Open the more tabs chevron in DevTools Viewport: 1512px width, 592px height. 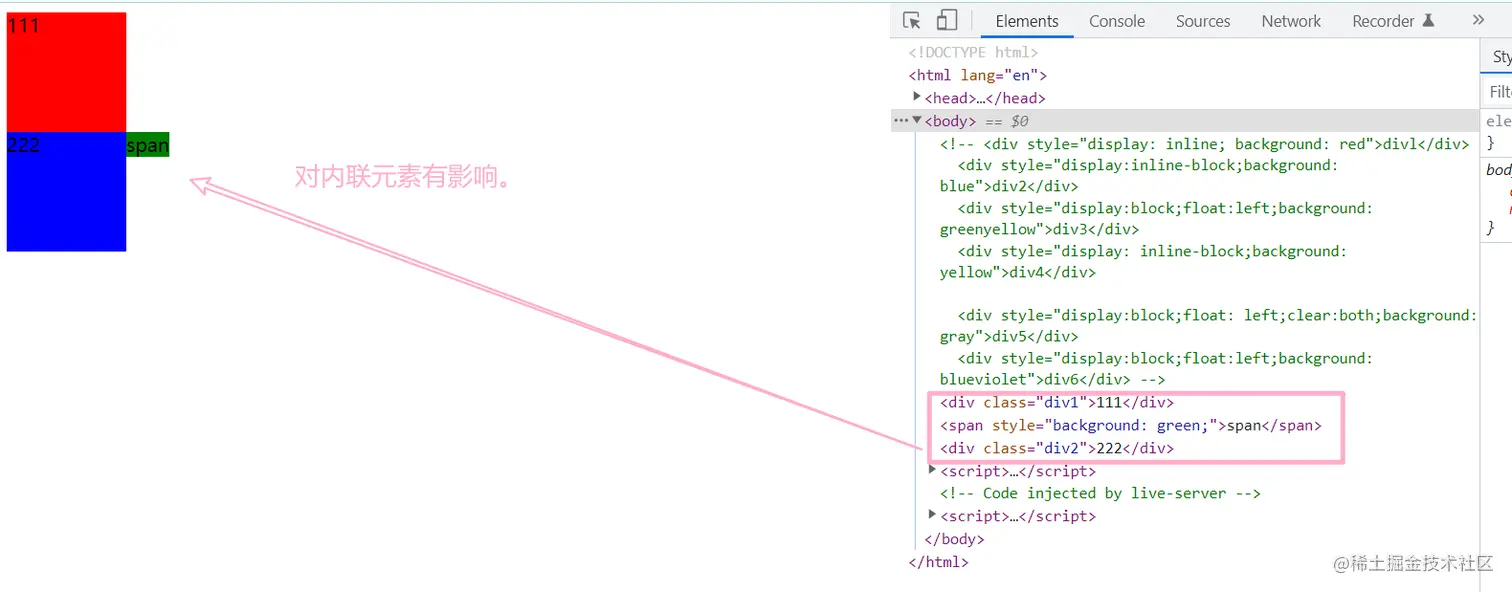point(1478,21)
